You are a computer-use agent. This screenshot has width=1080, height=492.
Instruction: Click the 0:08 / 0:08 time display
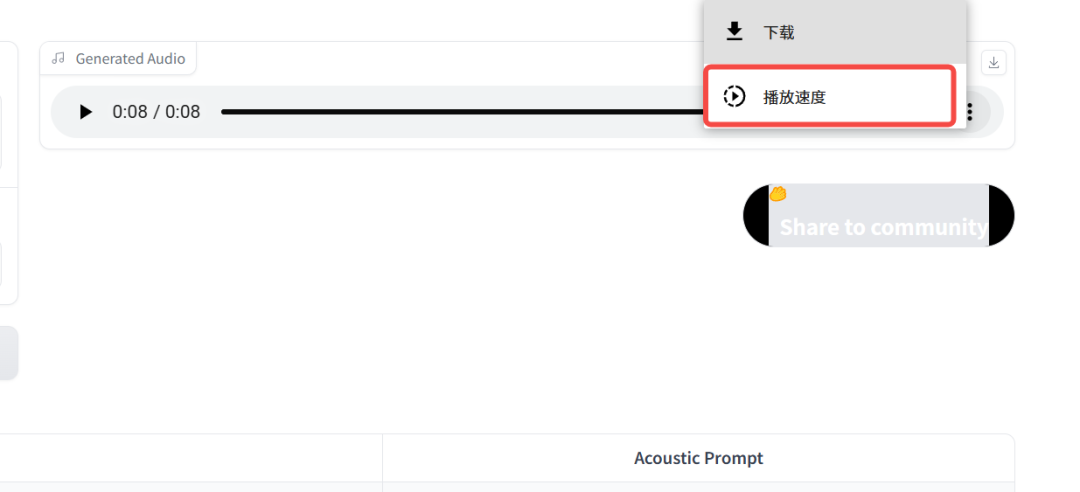tap(156, 112)
